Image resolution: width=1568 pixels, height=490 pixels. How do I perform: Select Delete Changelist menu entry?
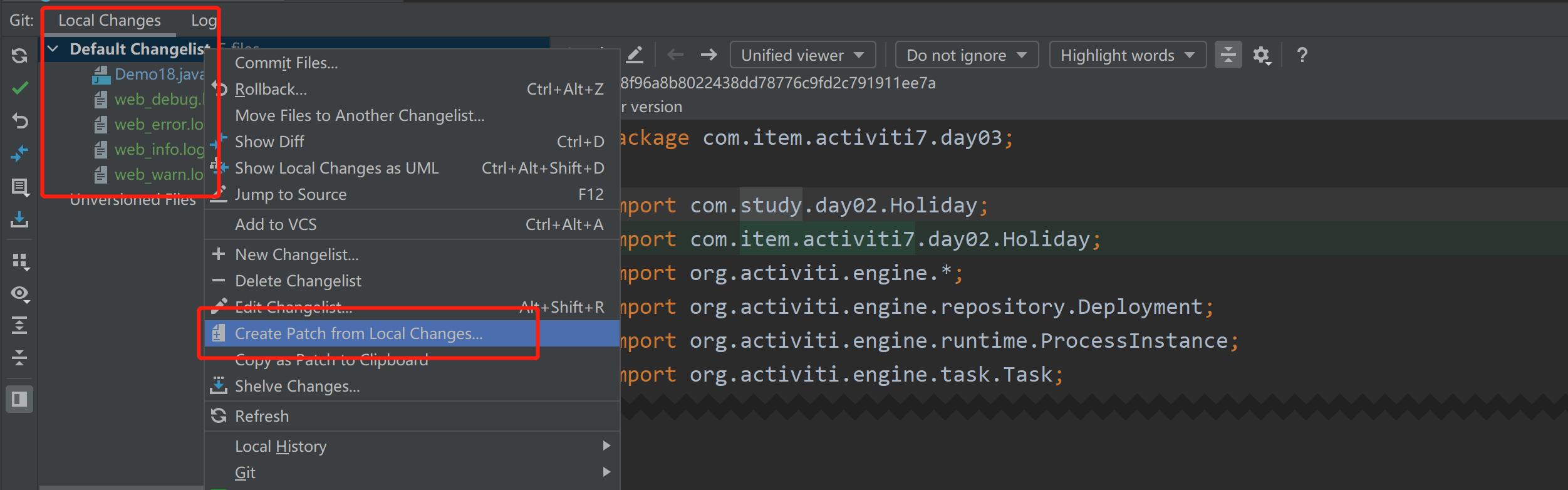(x=412, y=281)
